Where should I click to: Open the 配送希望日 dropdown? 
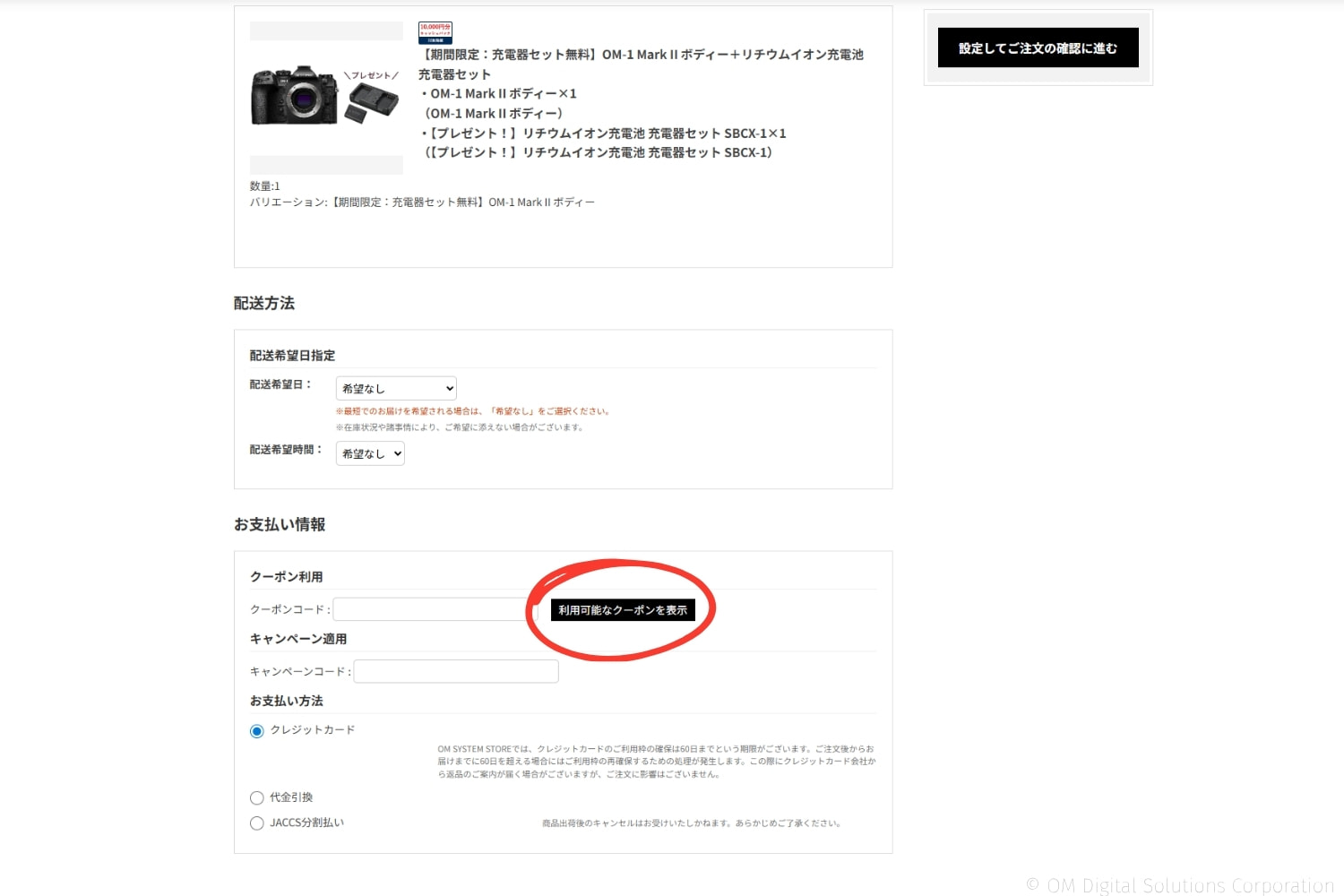point(396,388)
